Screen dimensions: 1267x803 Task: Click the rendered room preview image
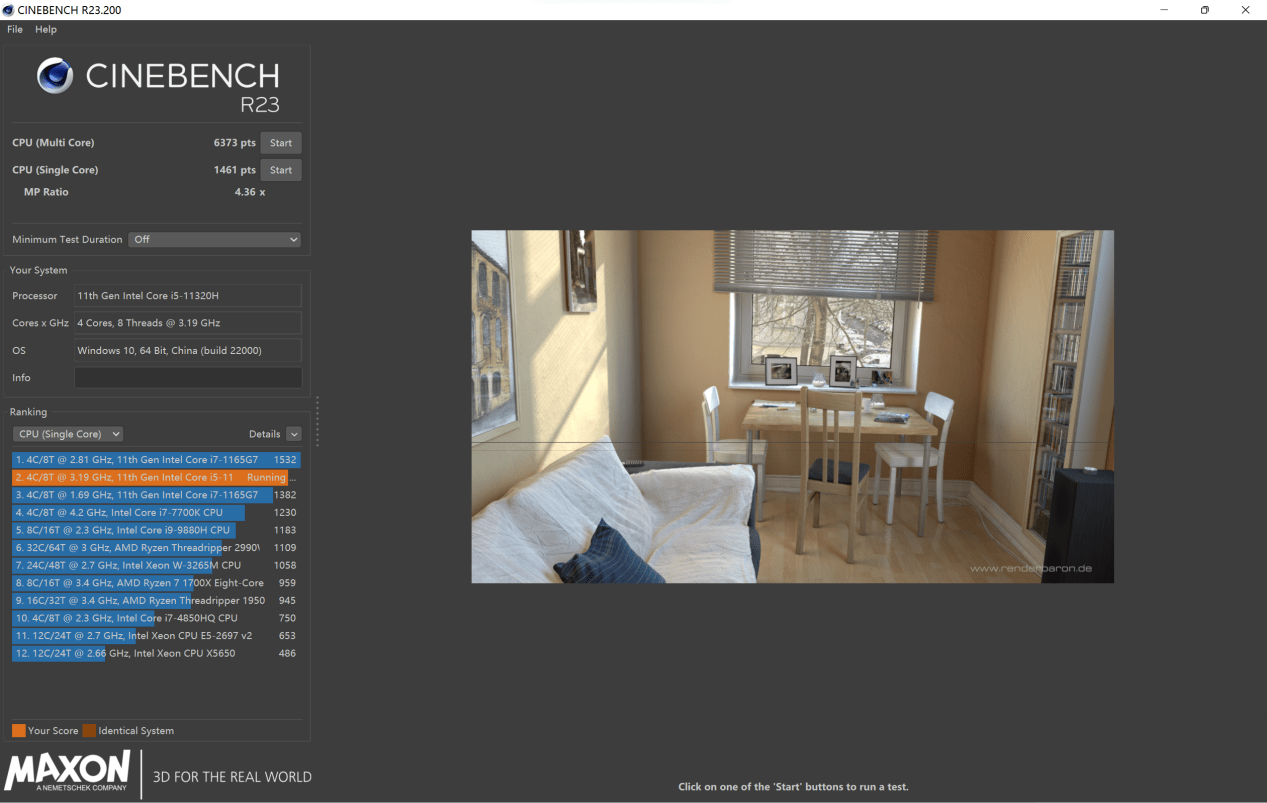(792, 407)
